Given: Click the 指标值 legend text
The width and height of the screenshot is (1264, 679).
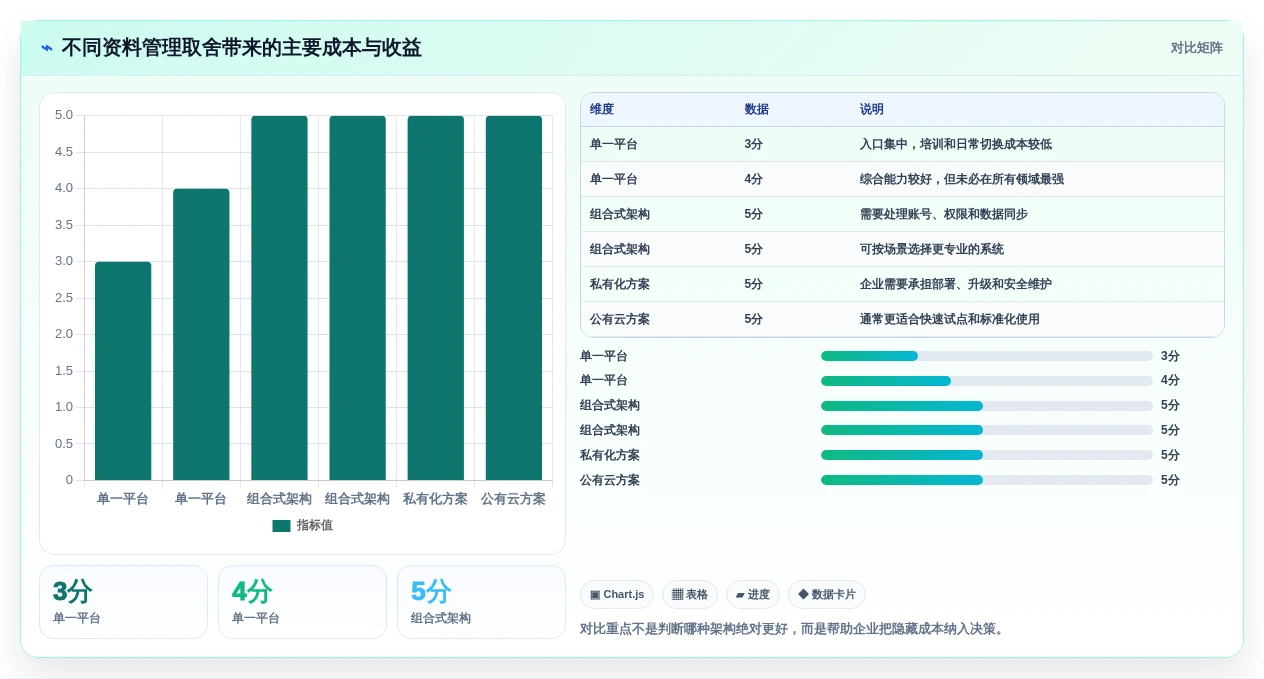Looking at the screenshot, I should 314,525.
